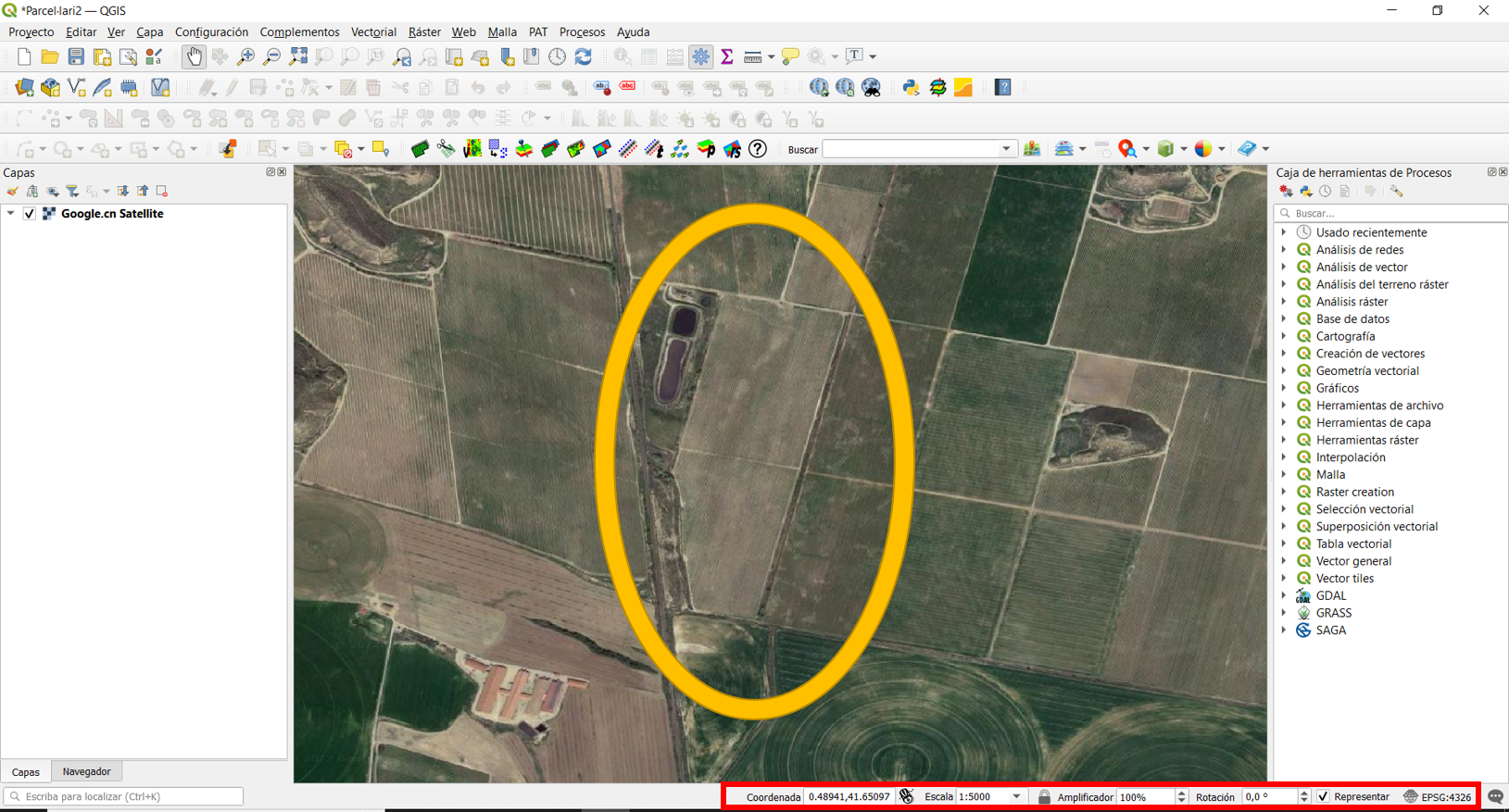Adjust the Rotación spinner arrows
The width and height of the screenshot is (1509, 812).
pyautogui.click(x=1303, y=796)
